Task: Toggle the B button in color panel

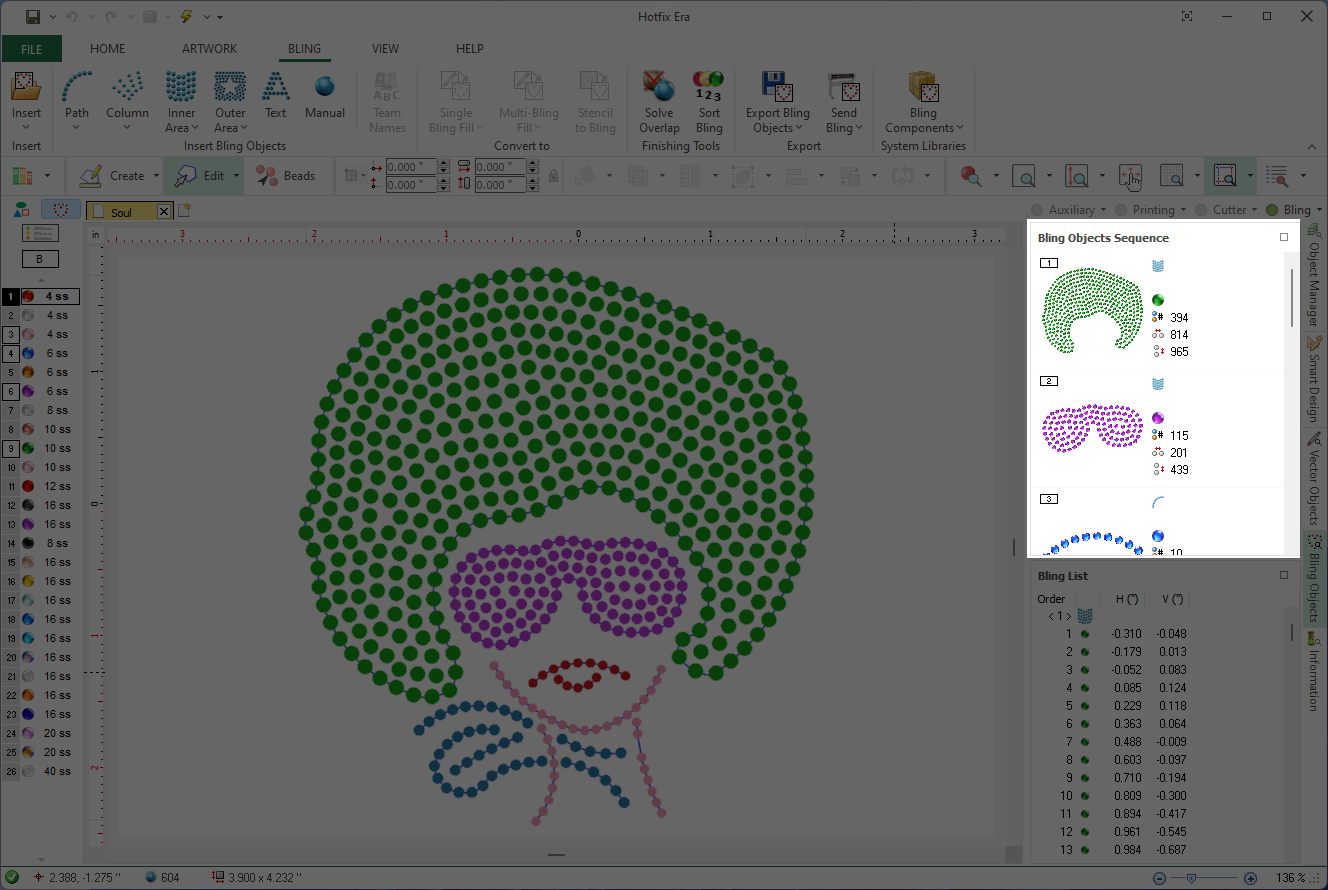Action: click(x=40, y=259)
